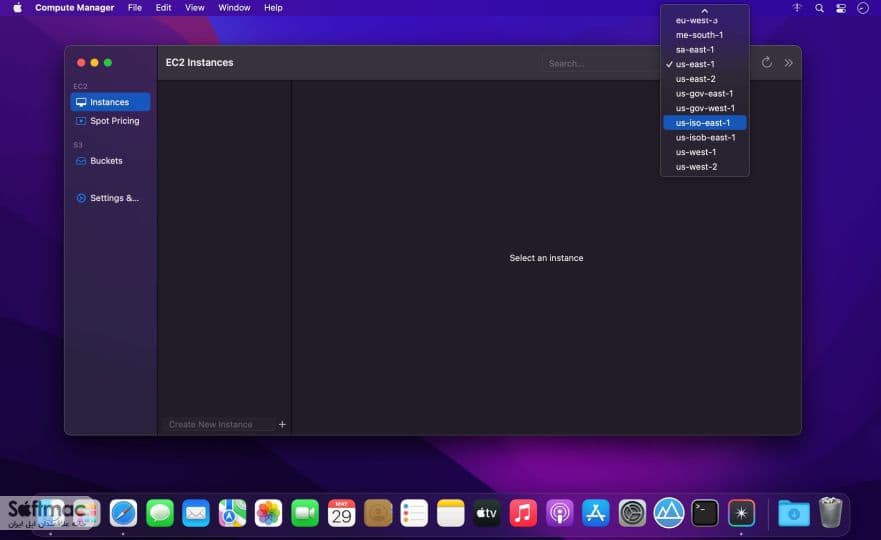Select region us-gov-east-1
Viewport: 881px width, 540px height.
pos(705,93)
